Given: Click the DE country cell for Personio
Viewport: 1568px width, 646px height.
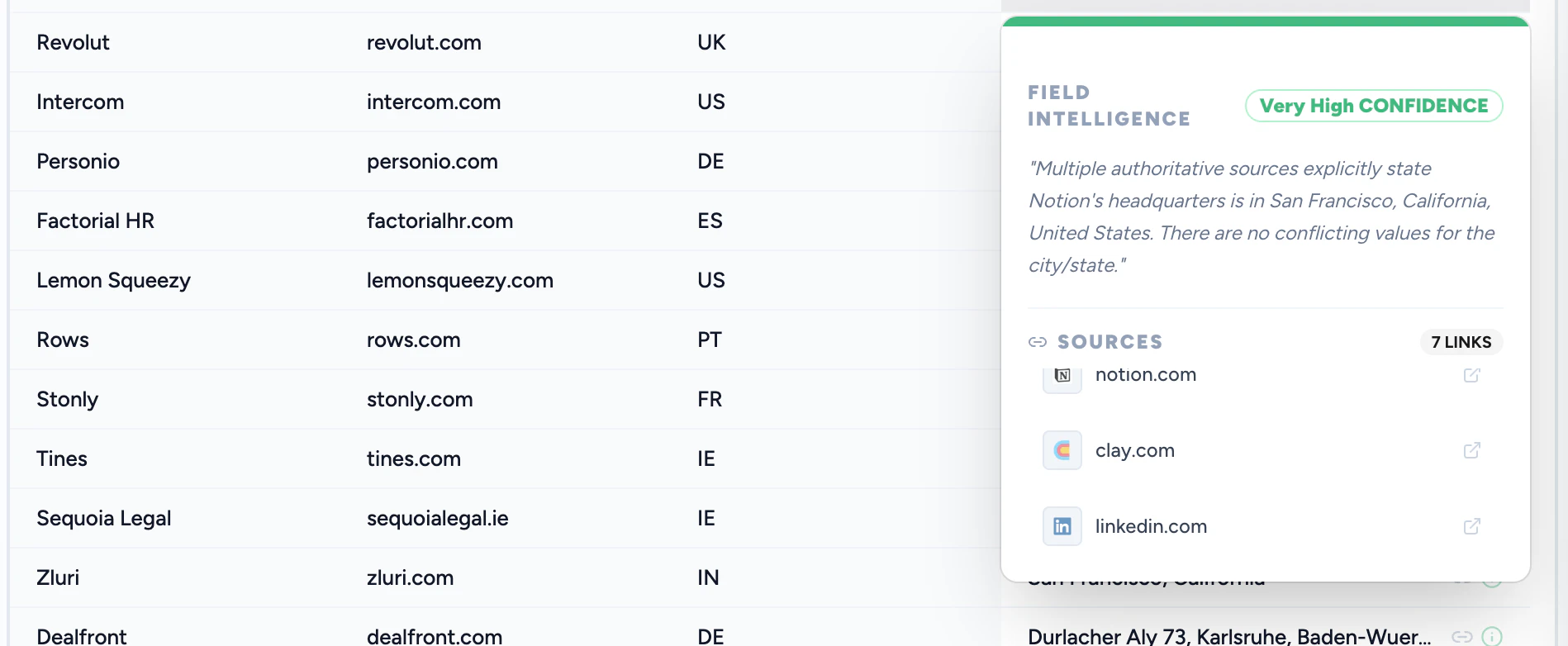Looking at the screenshot, I should click(709, 161).
